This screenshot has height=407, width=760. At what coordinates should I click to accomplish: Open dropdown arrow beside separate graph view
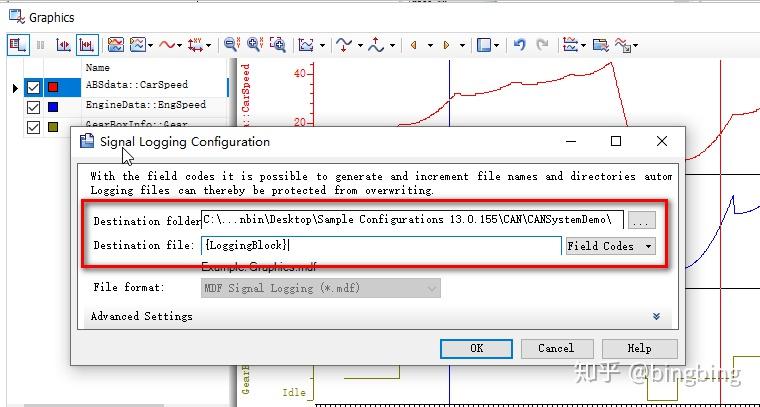[x=151, y=46]
